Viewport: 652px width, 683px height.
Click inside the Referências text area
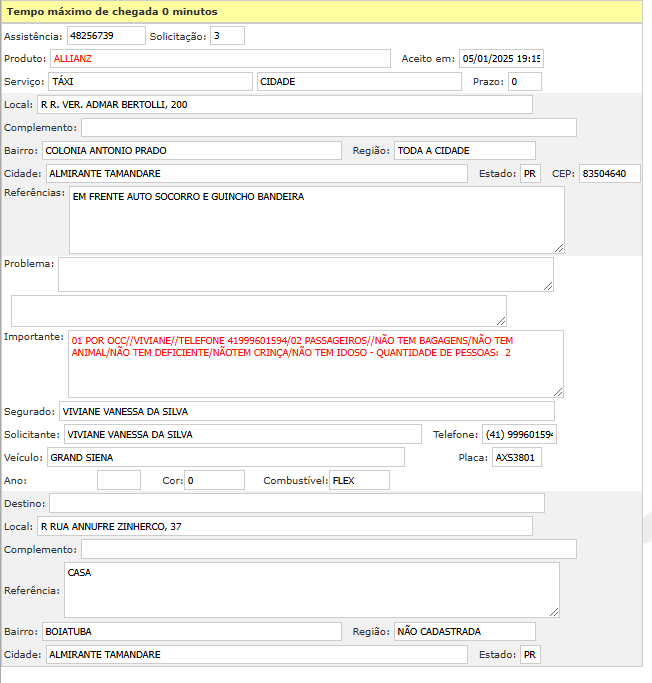pyautogui.click(x=316, y=220)
